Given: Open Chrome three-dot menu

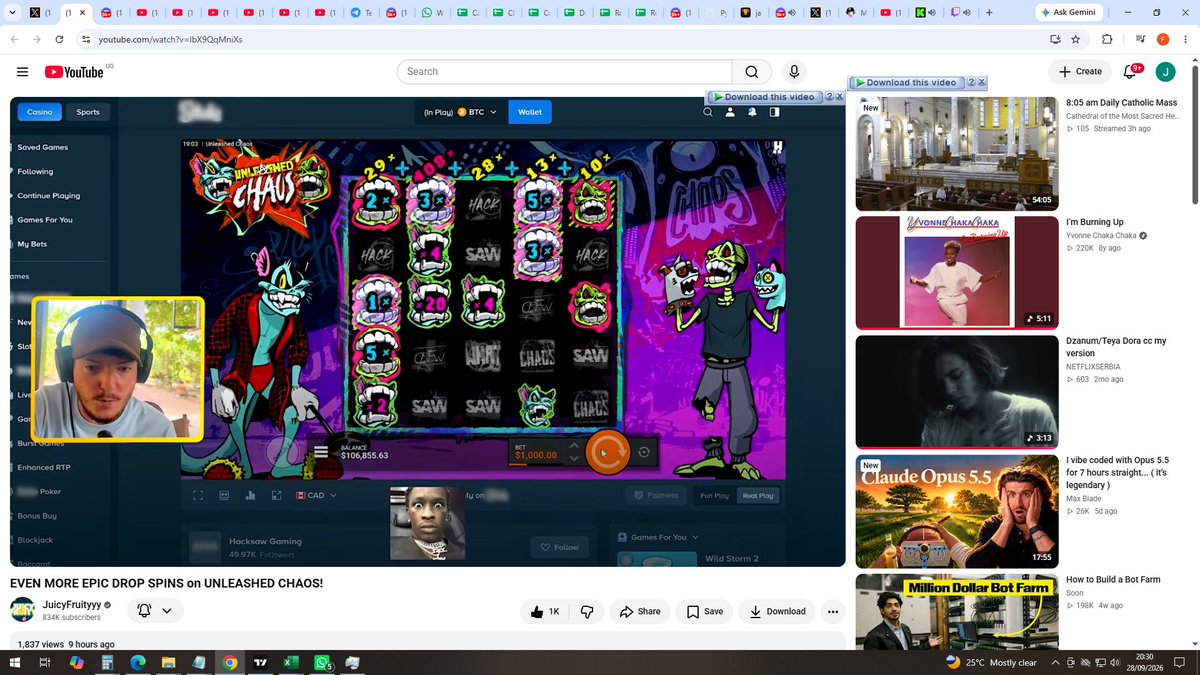Looking at the screenshot, I should click(1185, 39).
